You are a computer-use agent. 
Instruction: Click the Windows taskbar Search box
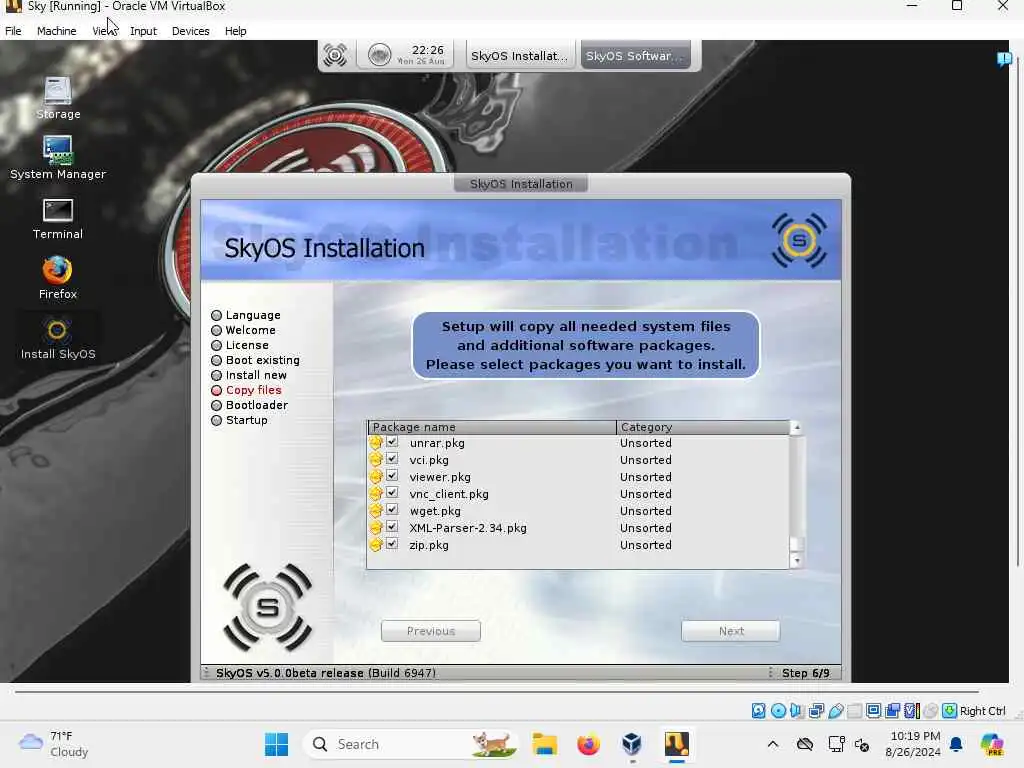(410, 744)
